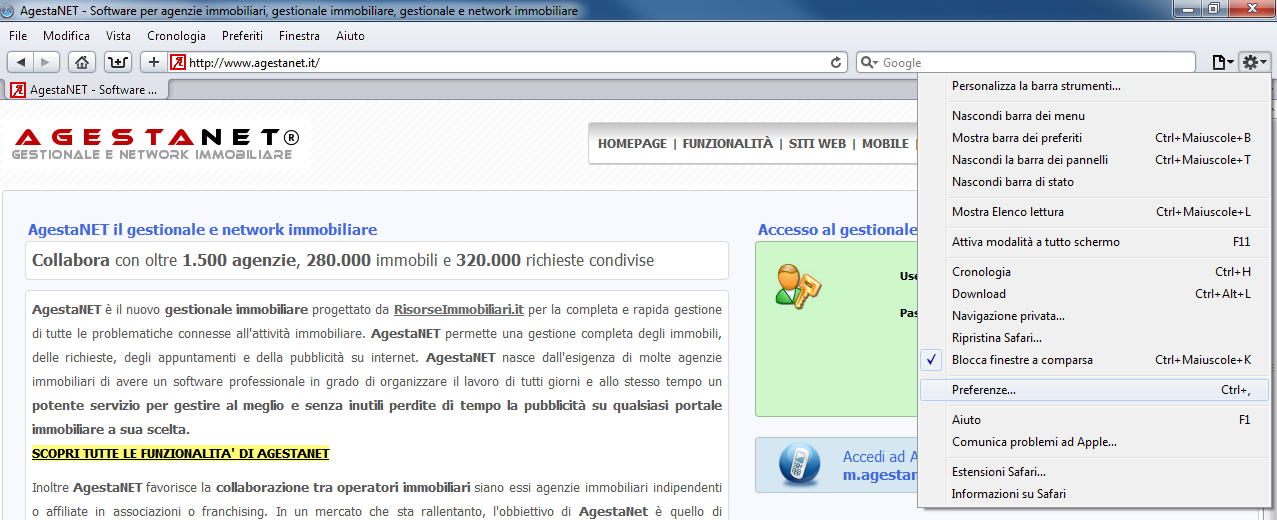Open Preferenze from the dropdown
This screenshot has width=1277, height=520.
coord(1094,390)
